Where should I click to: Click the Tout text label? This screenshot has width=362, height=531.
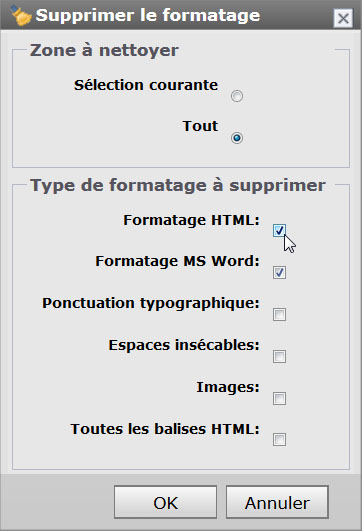[200, 126]
